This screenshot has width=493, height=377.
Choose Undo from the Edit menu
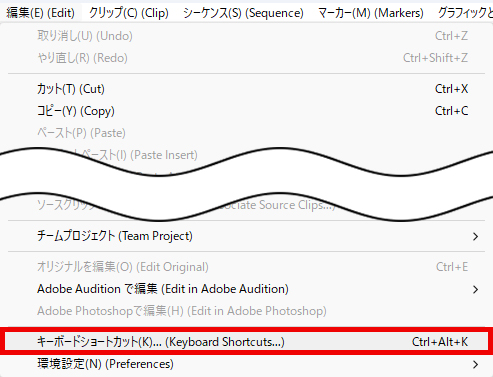(247, 36)
